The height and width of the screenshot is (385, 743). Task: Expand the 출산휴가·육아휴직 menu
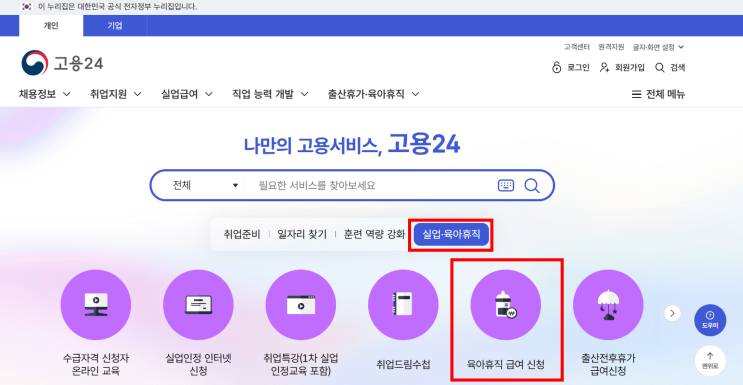(x=373, y=94)
